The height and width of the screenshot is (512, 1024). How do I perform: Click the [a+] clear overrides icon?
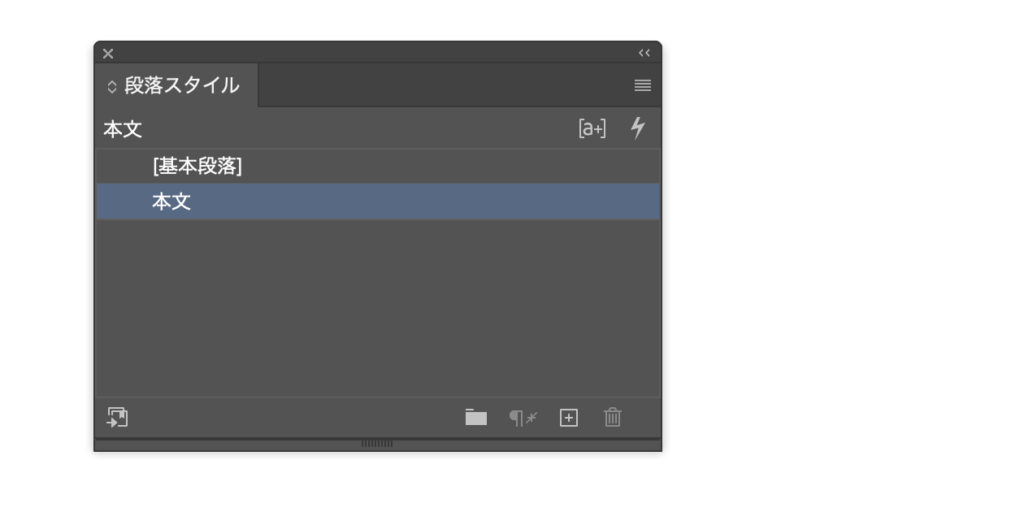(x=592, y=129)
